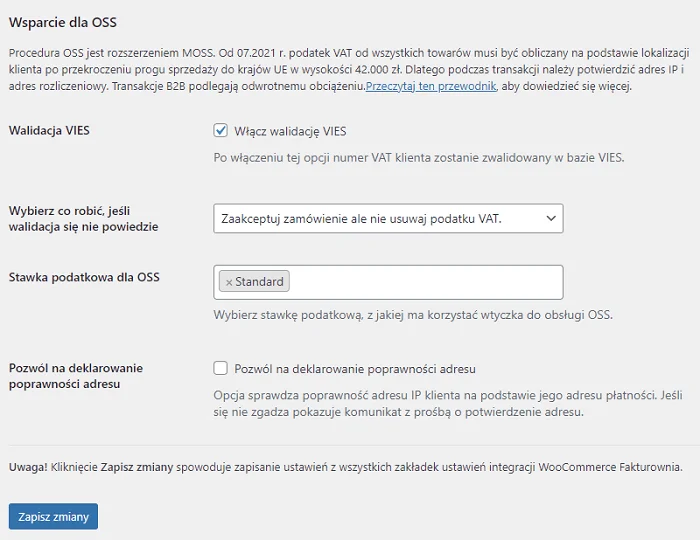Viewport: 700px width, 540px height.
Task: Open the failed validation action dropdown
Action: point(388,219)
